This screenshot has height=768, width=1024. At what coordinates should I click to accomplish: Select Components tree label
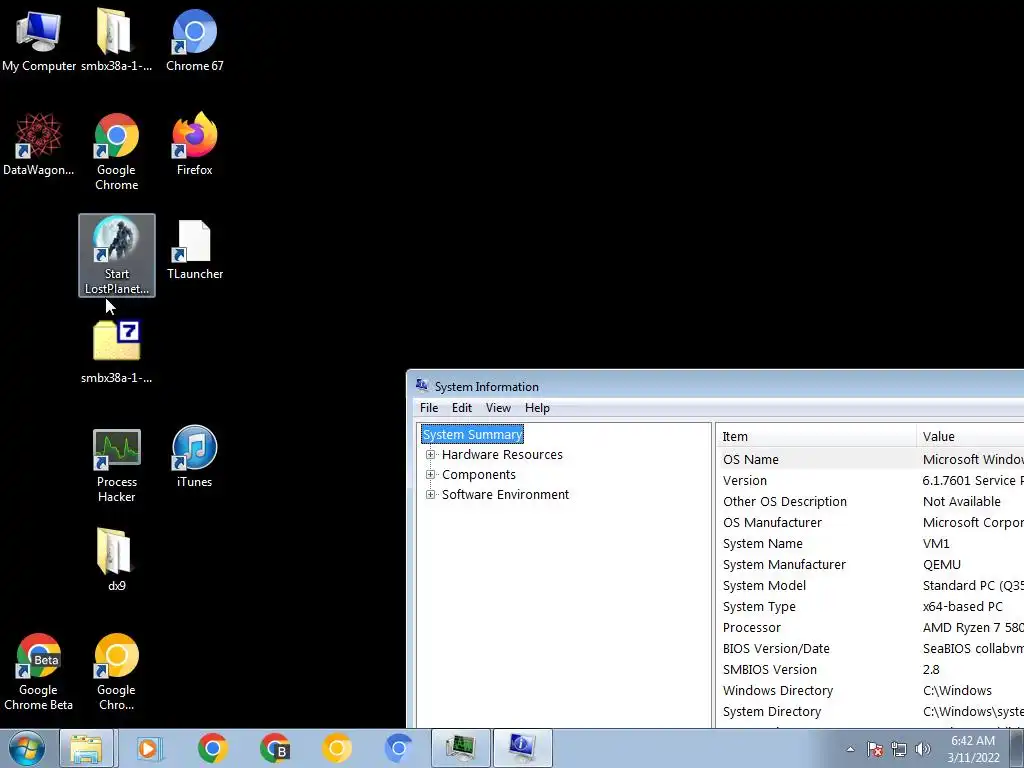click(x=479, y=475)
